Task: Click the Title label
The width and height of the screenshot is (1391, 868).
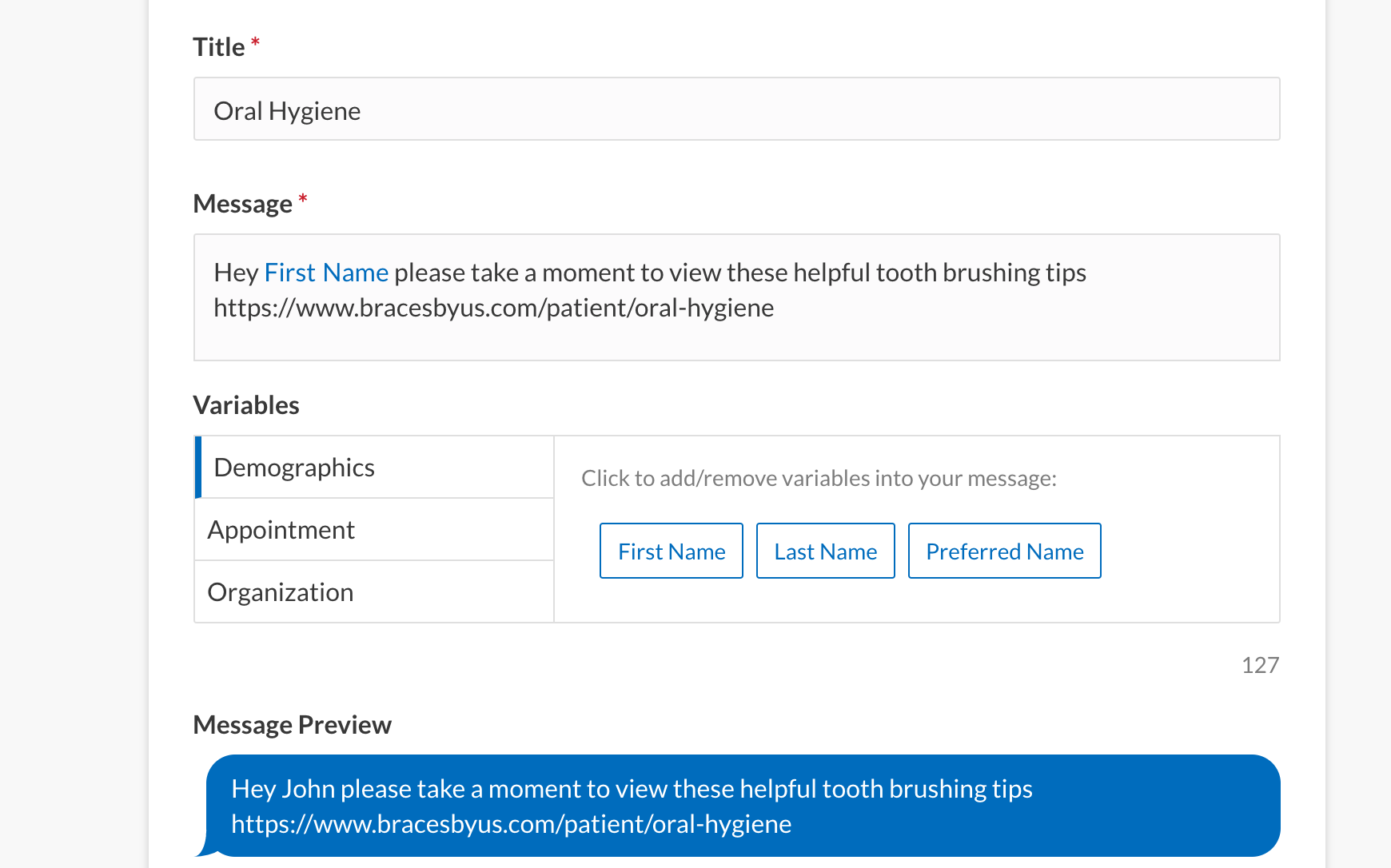Action: coord(219,47)
